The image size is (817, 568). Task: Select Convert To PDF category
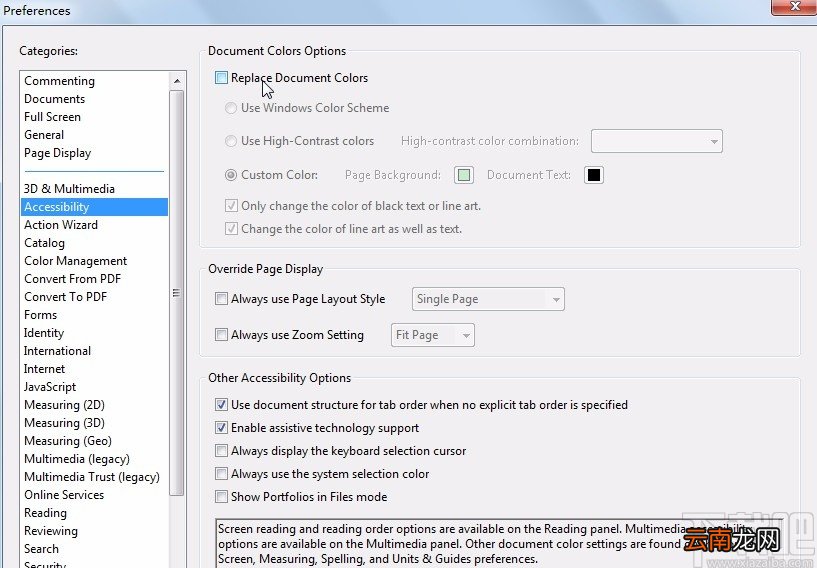pyautogui.click(x=65, y=297)
